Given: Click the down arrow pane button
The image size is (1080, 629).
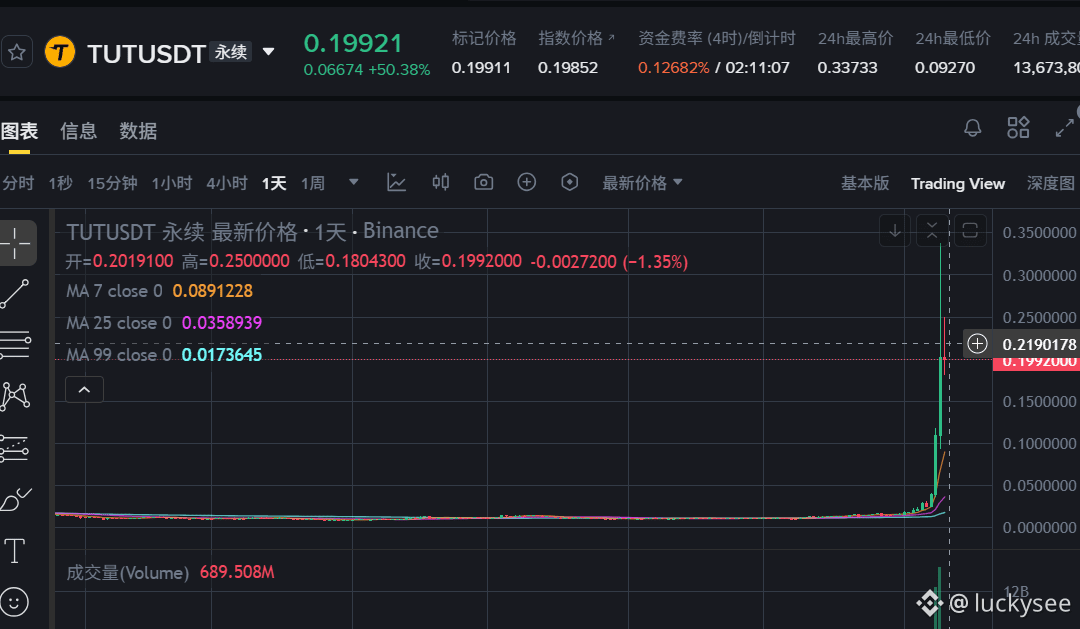Looking at the screenshot, I should tap(895, 231).
